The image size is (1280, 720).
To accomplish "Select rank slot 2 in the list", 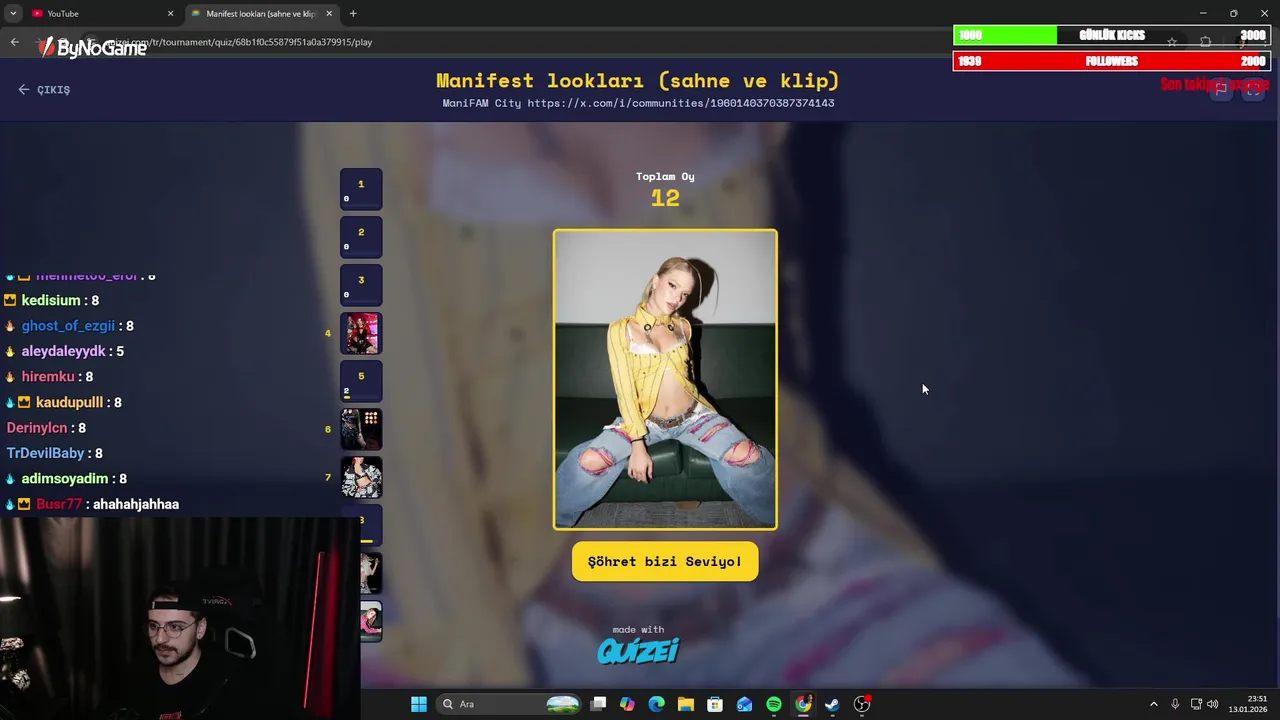I will [x=361, y=237].
